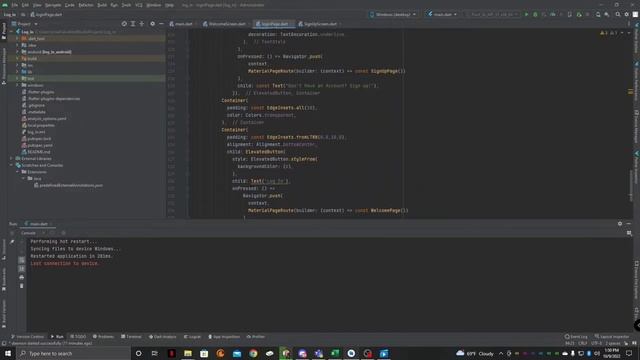Open Search Everywhere magnifier icon
The height and width of the screenshot is (360, 640).
pos(618,14)
